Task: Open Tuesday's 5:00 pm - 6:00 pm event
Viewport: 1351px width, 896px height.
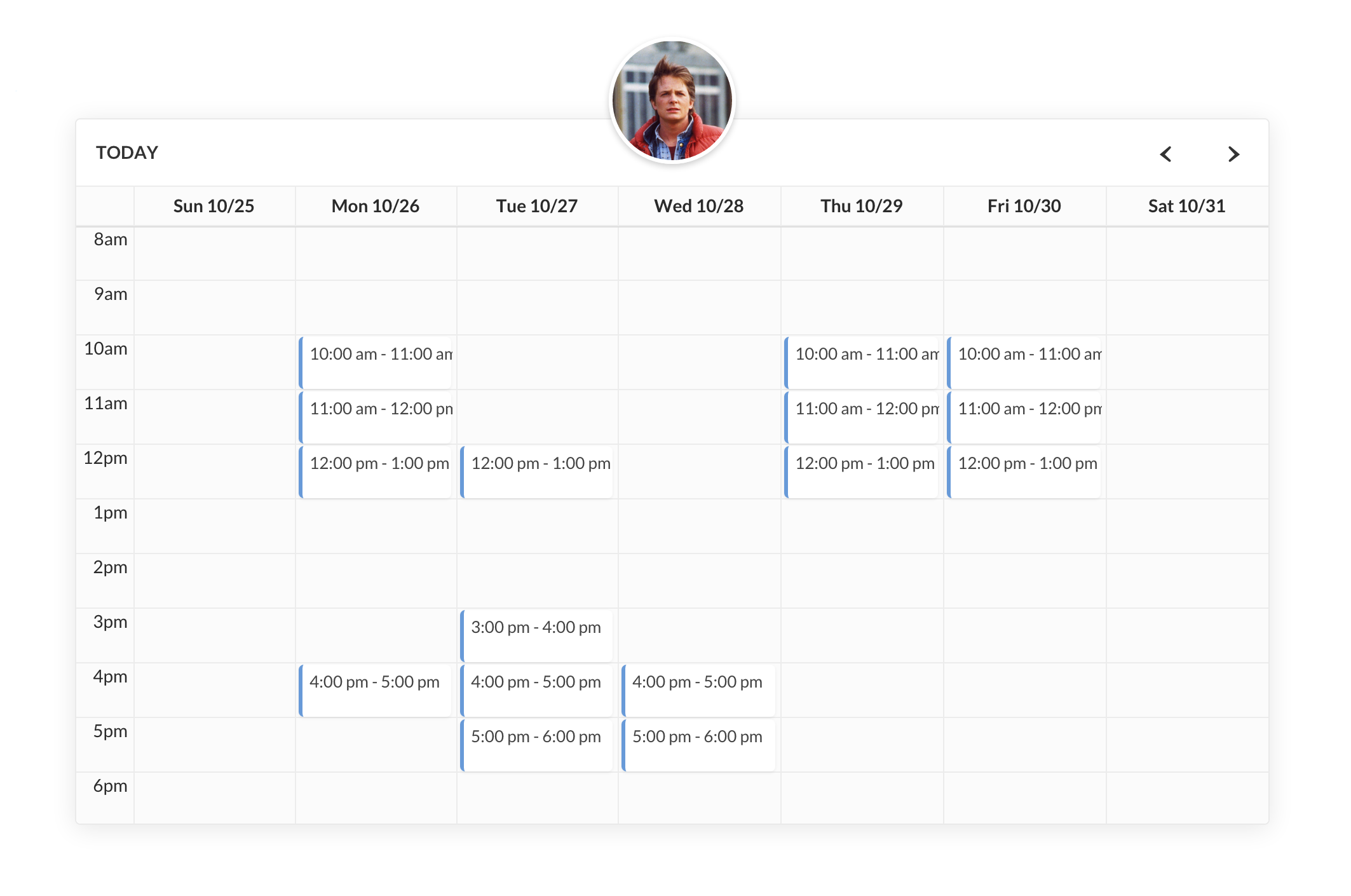Action: tap(538, 745)
